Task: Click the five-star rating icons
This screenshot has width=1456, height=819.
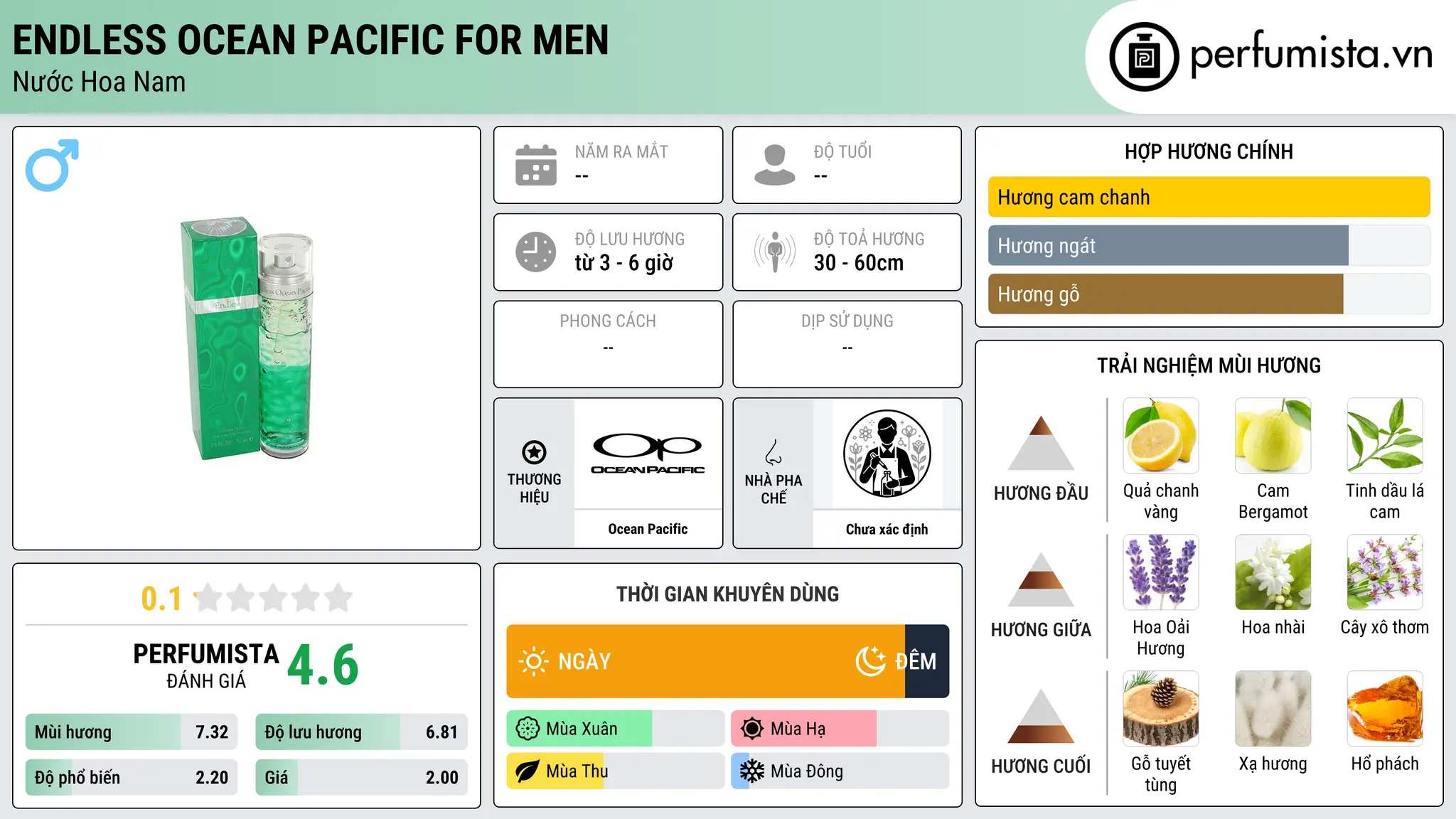Action: pyautogui.click(x=273, y=598)
